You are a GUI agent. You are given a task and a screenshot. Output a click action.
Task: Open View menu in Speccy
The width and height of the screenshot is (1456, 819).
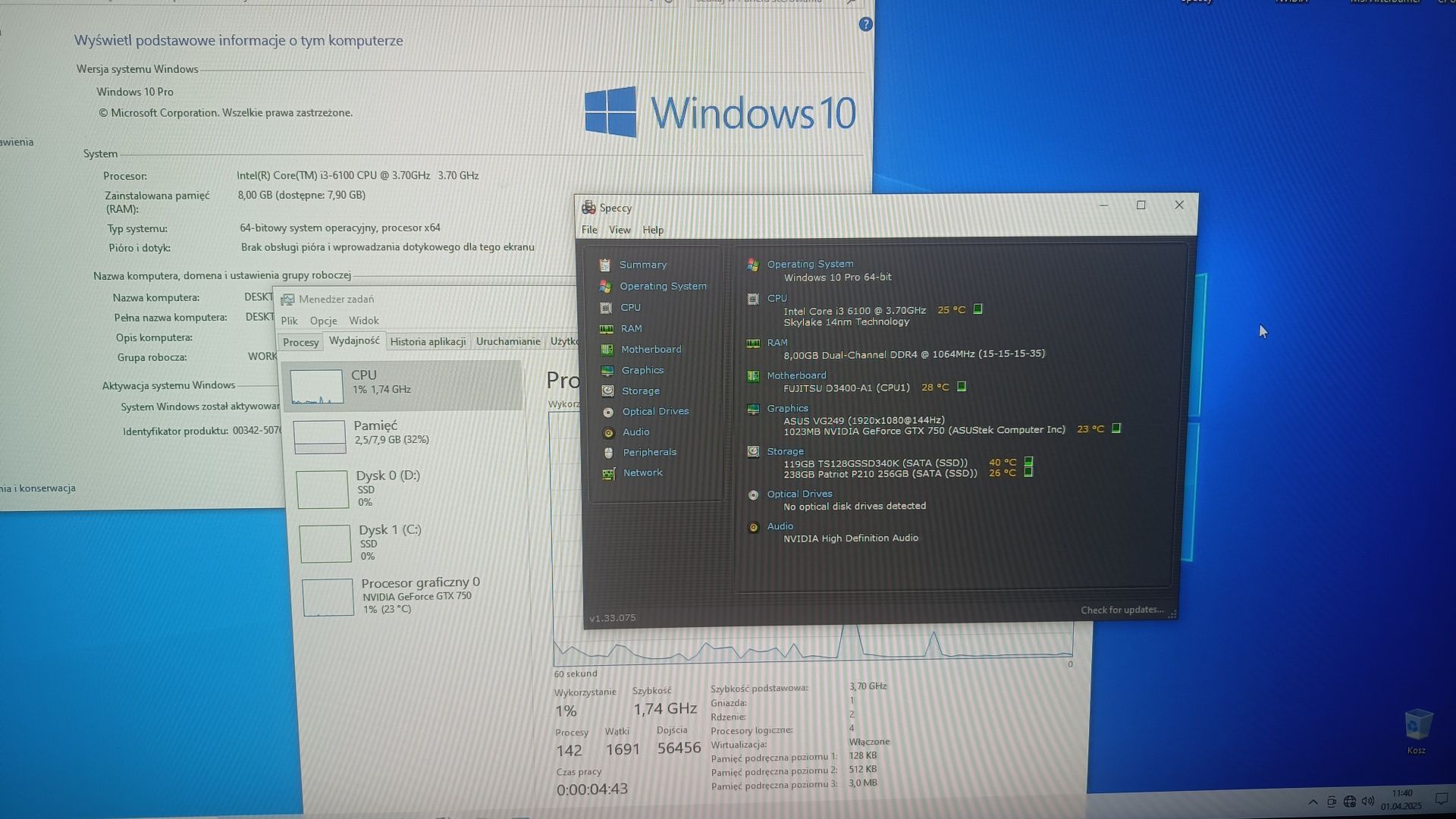pyautogui.click(x=620, y=230)
